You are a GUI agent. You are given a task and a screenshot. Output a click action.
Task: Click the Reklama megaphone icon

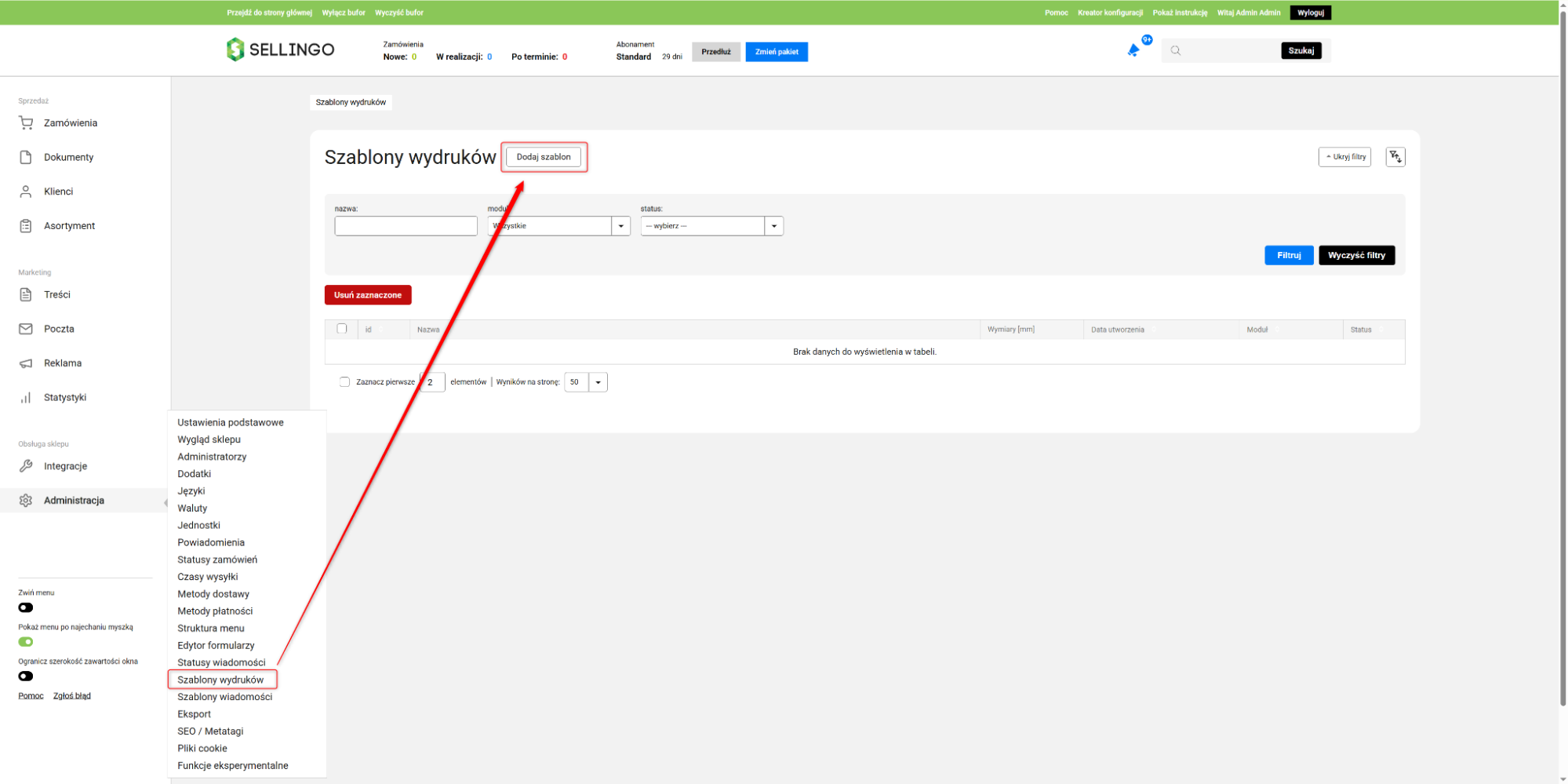point(26,363)
